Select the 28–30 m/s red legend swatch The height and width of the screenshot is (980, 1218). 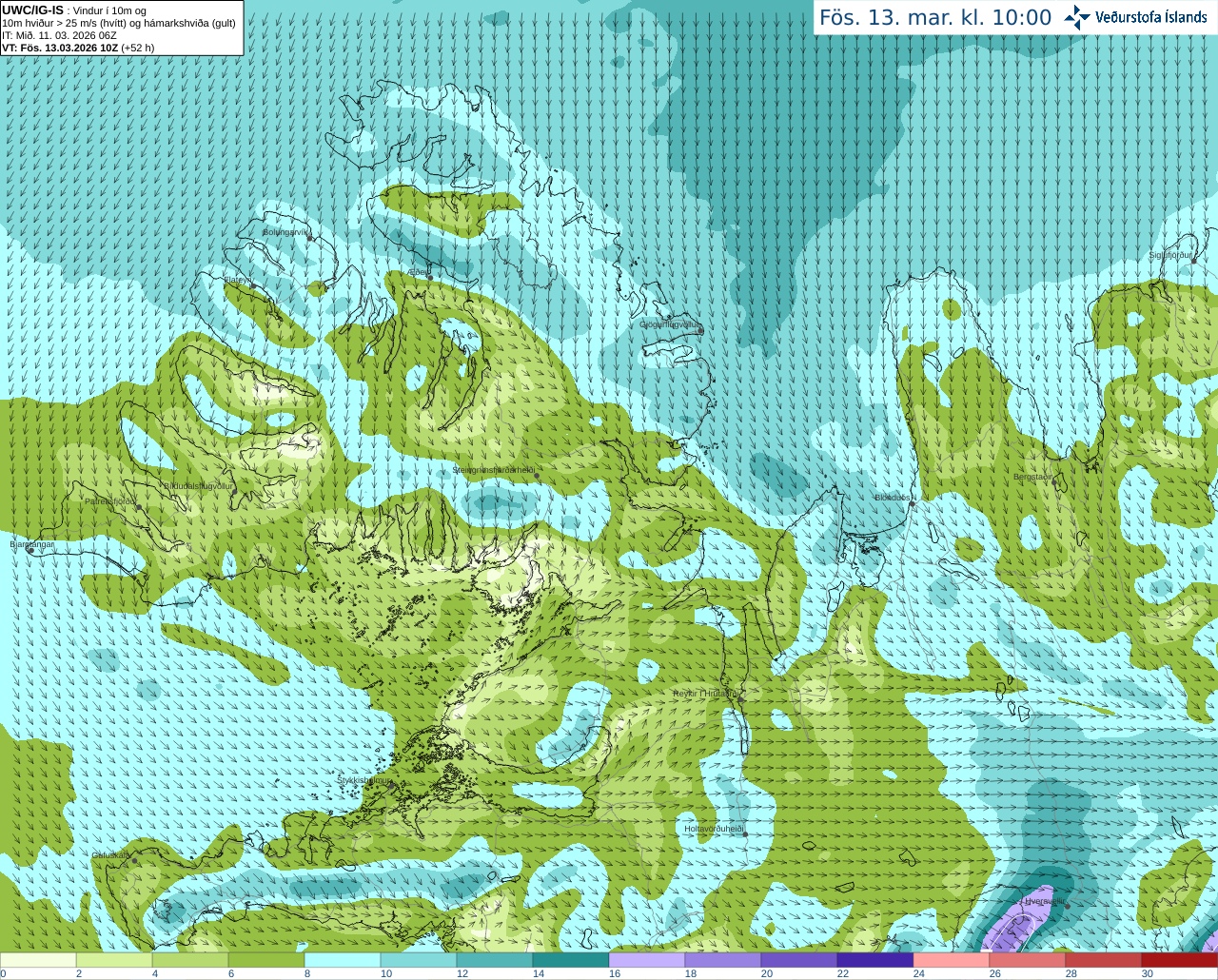[1104, 960]
